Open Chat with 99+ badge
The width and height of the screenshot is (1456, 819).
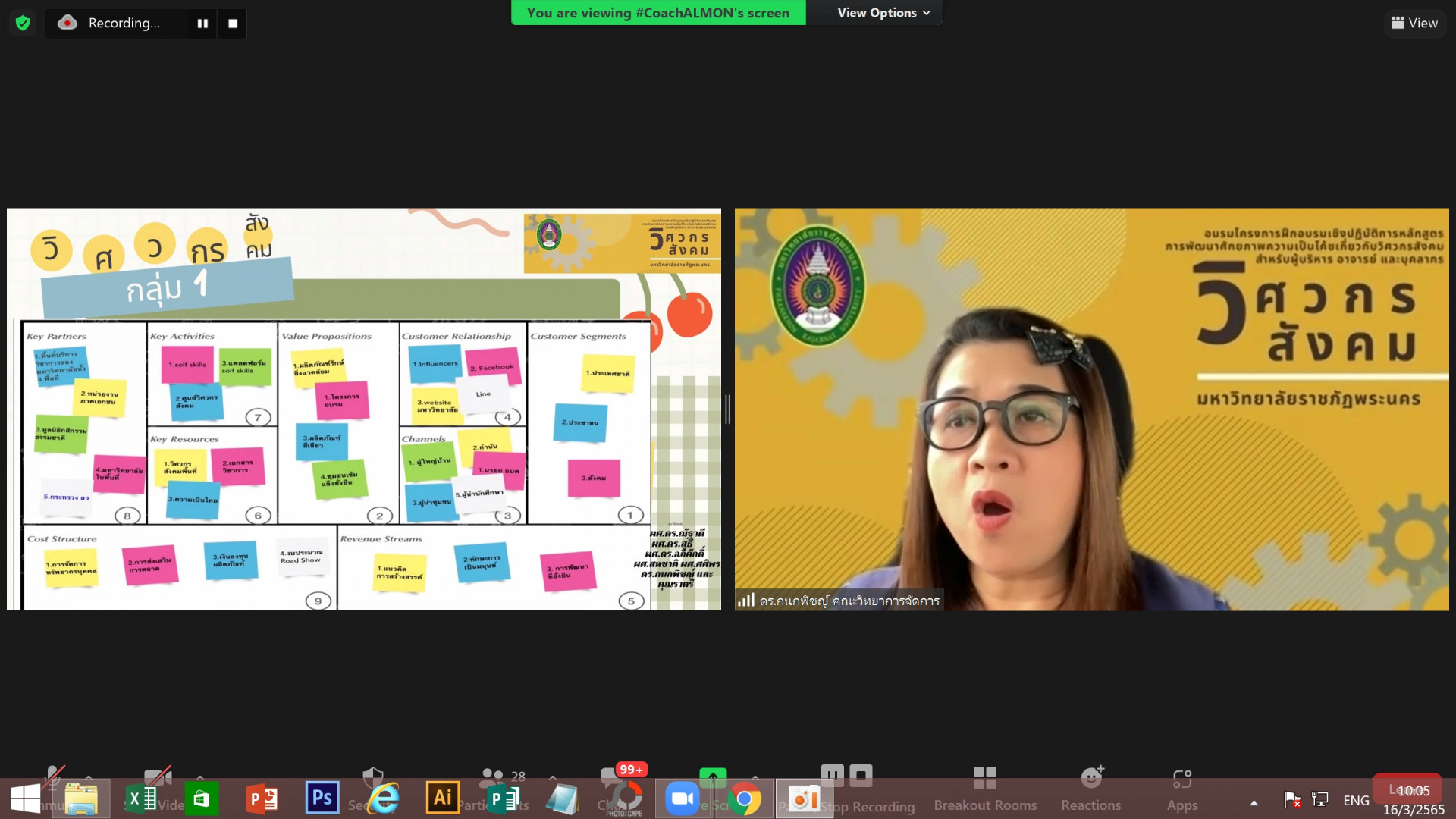tap(622, 775)
